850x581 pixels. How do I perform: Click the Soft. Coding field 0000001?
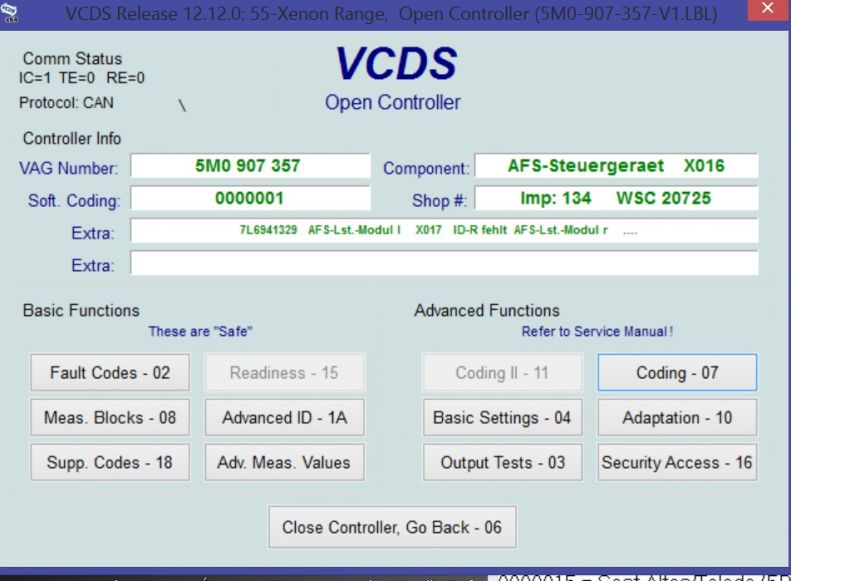coord(250,198)
